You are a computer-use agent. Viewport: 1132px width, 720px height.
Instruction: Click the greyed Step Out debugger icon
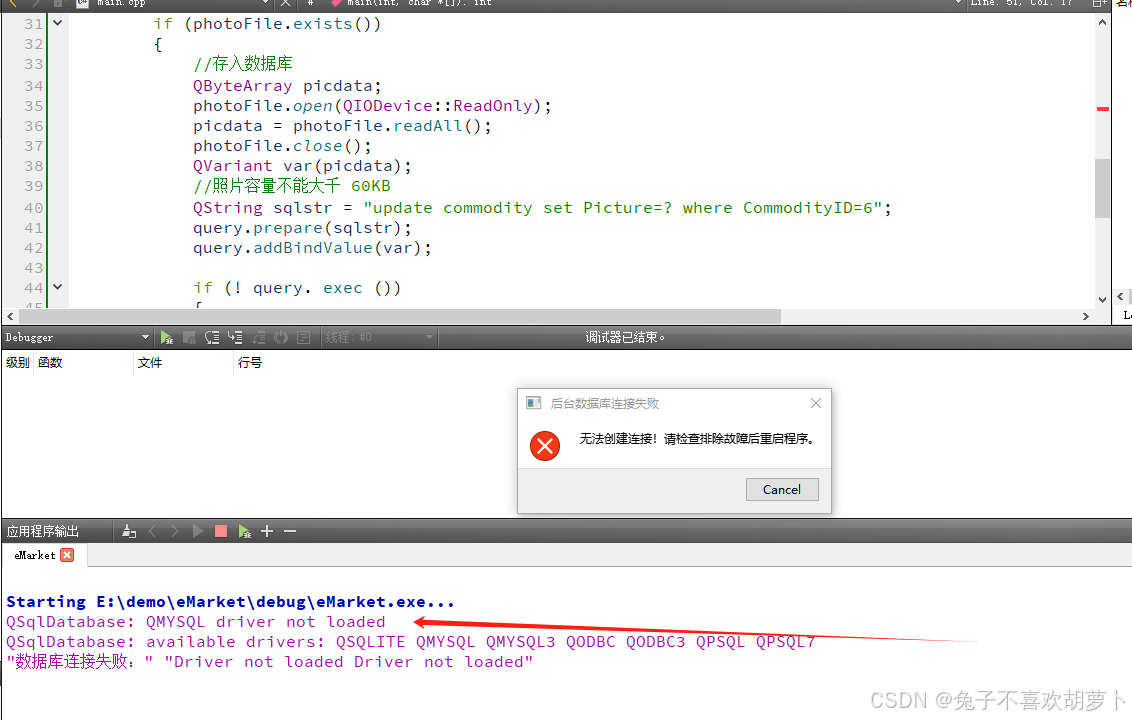tap(258, 337)
